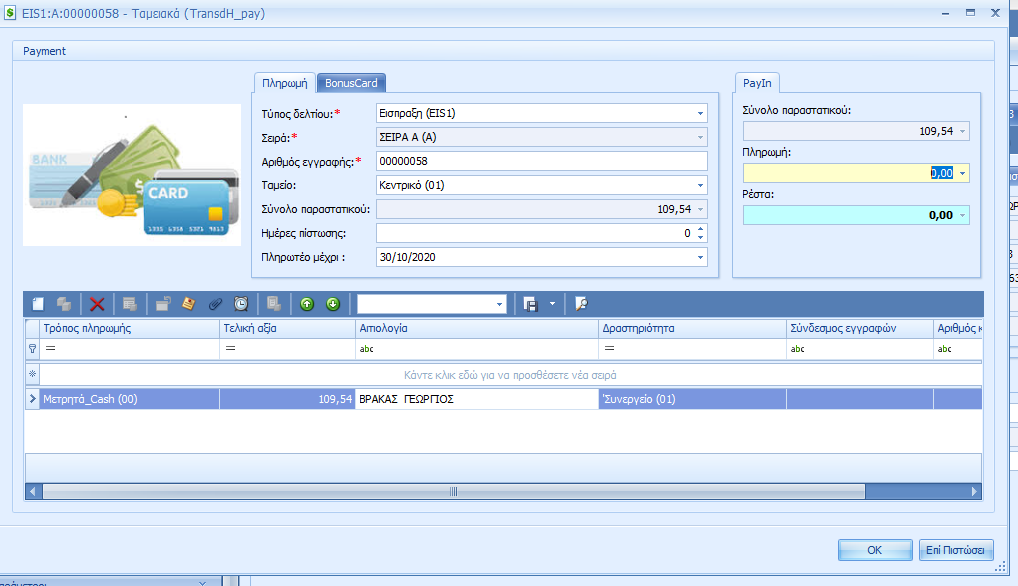Expand the Ταμείο dropdown list

pyautogui.click(x=700, y=185)
